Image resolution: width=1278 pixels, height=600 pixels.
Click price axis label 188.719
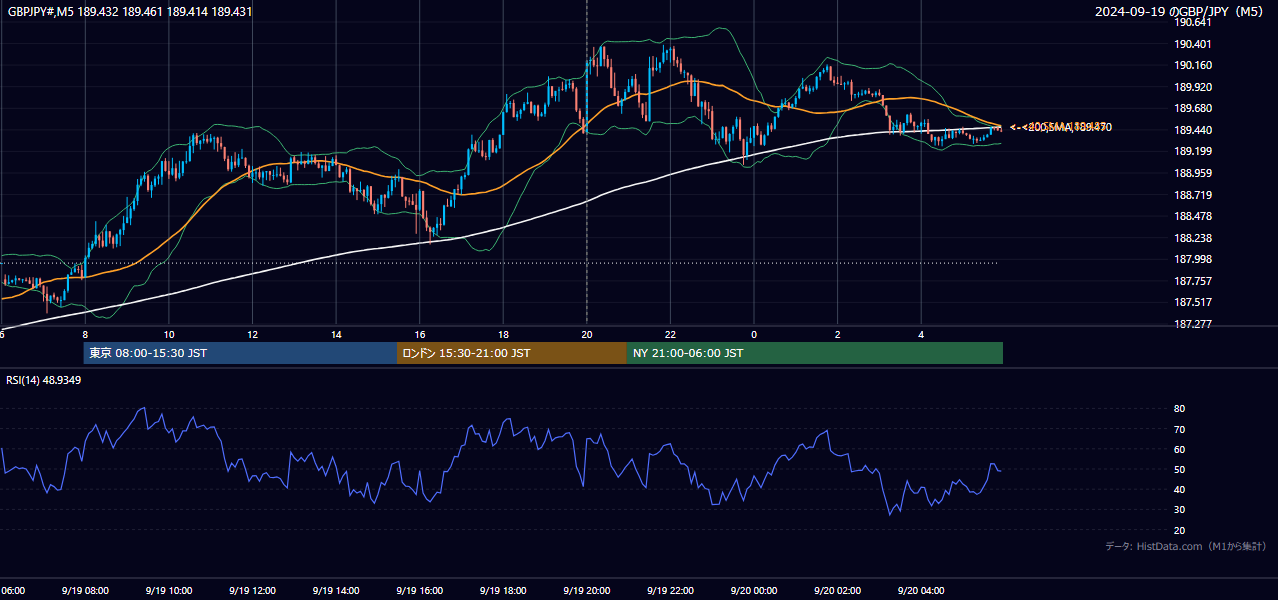(x=1194, y=195)
